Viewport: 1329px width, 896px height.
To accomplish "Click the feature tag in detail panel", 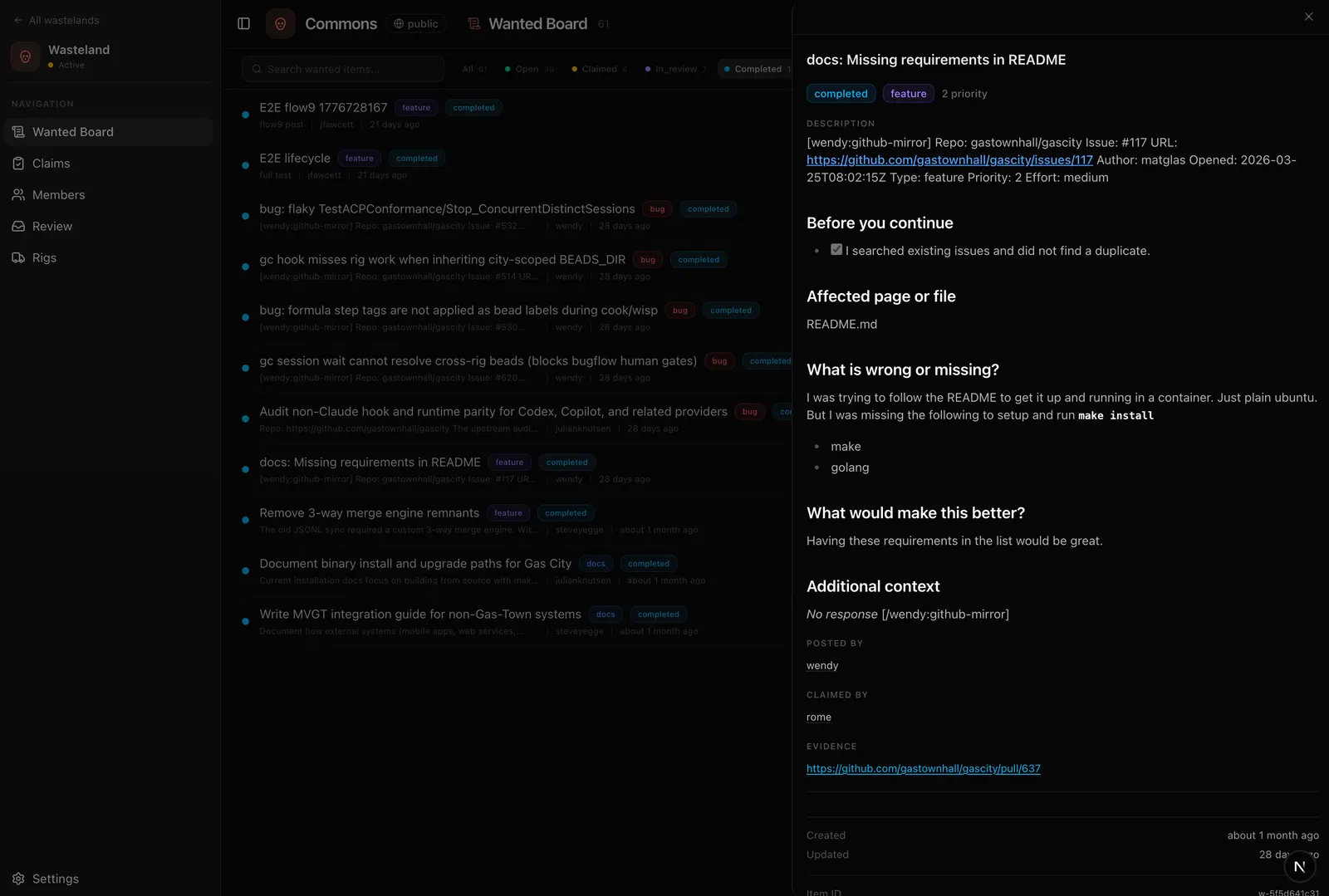I will pos(909,94).
